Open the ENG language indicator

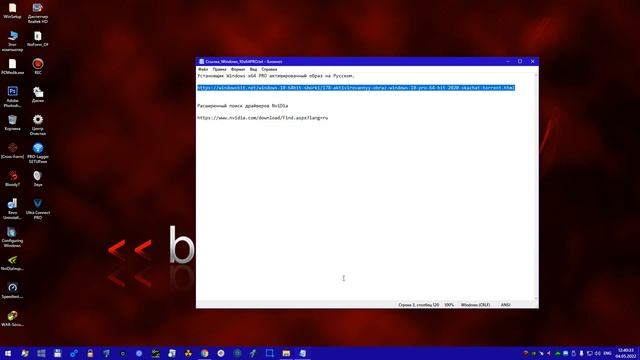(x=607, y=353)
